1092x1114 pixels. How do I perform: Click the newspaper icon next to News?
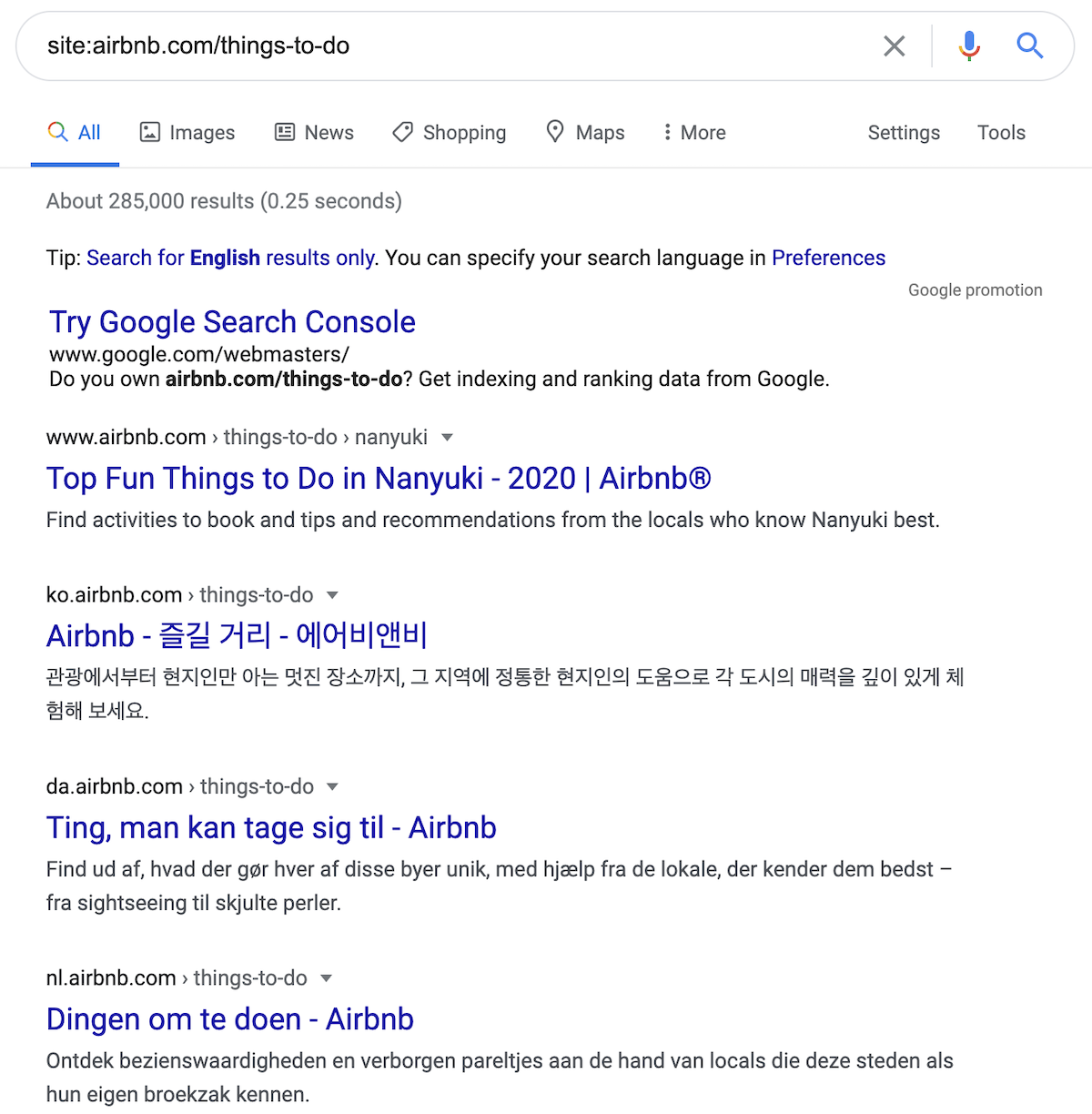click(285, 132)
